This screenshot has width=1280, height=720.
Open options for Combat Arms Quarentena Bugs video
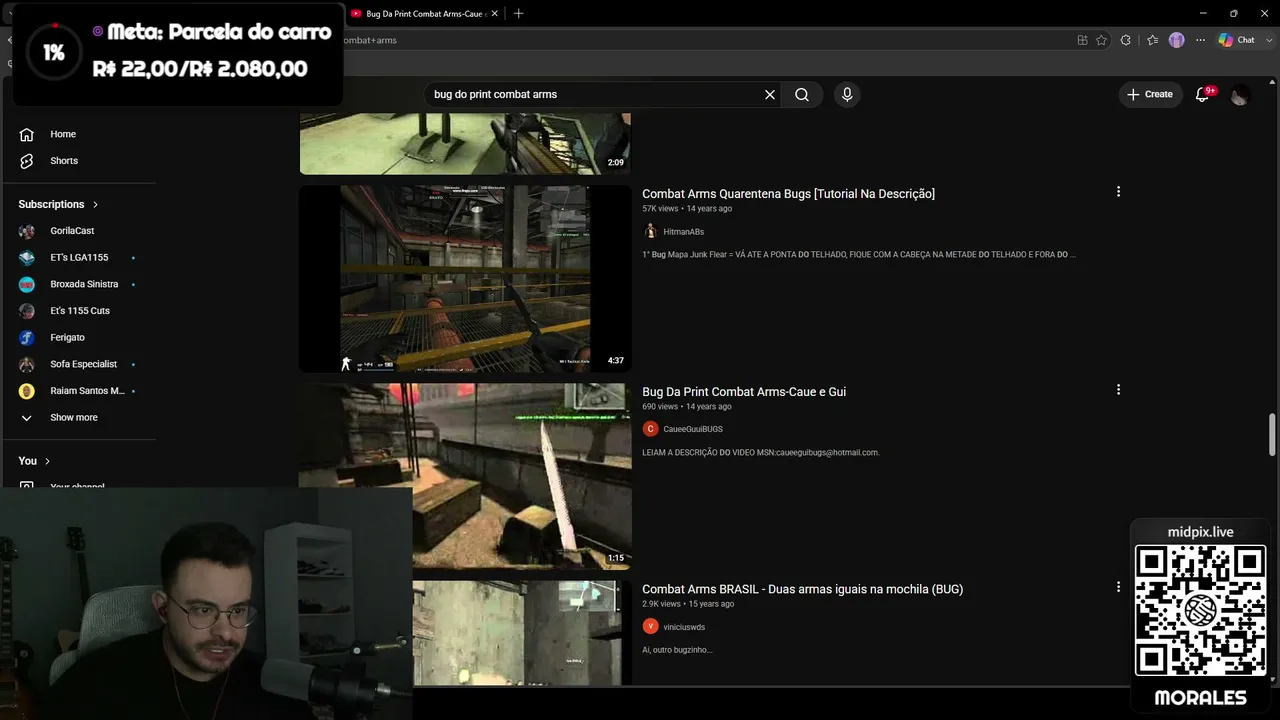1118,192
